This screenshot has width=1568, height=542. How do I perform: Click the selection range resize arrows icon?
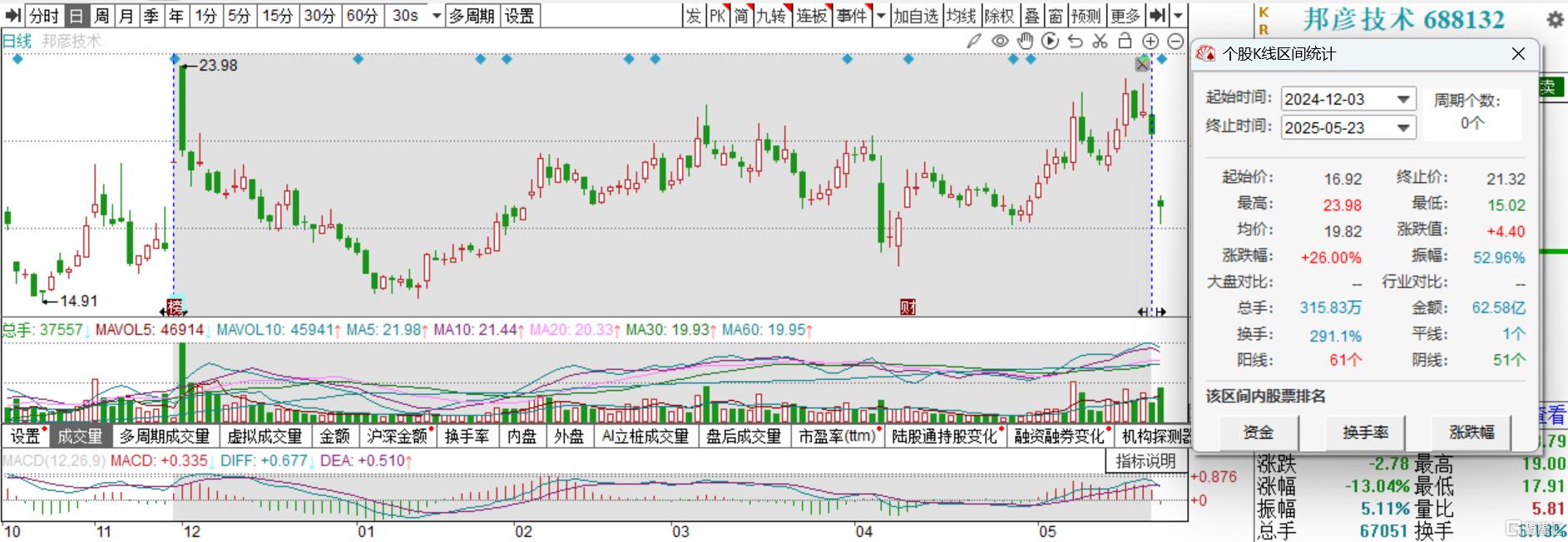pos(1152,312)
